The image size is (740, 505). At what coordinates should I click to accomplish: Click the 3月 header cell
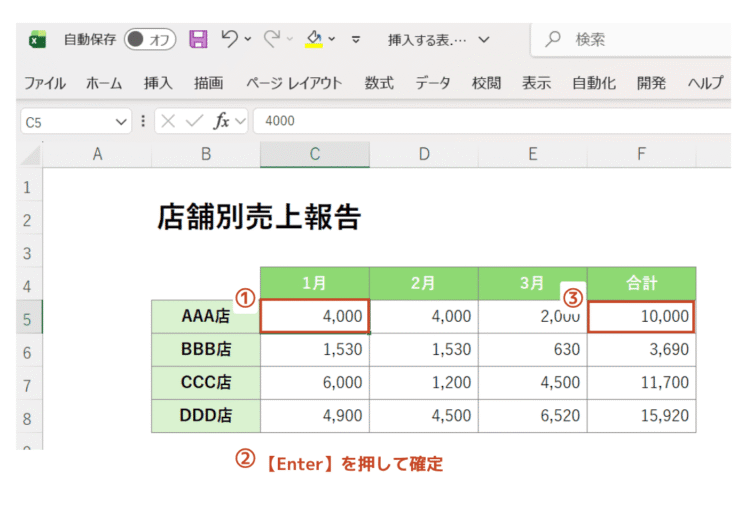coord(532,283)
